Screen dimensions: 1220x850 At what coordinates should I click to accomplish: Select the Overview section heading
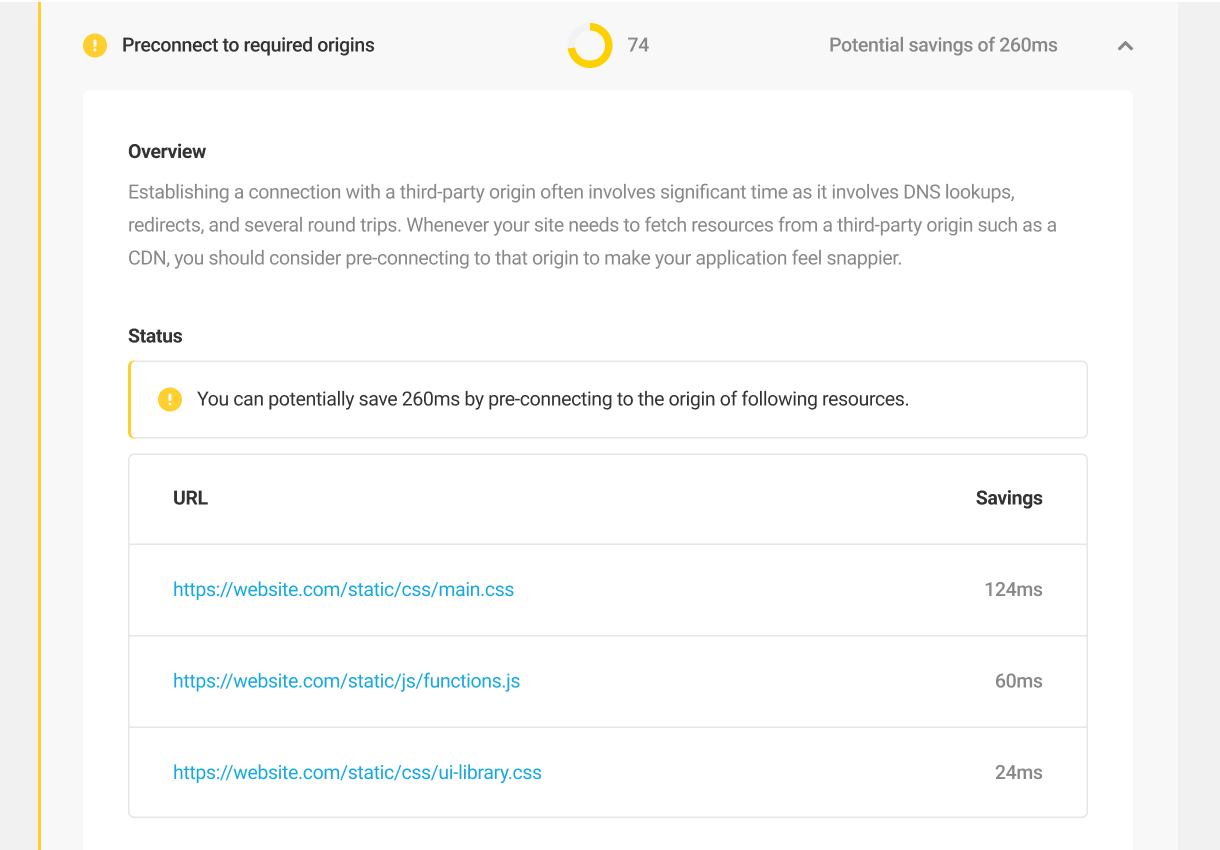coord(166,151)
